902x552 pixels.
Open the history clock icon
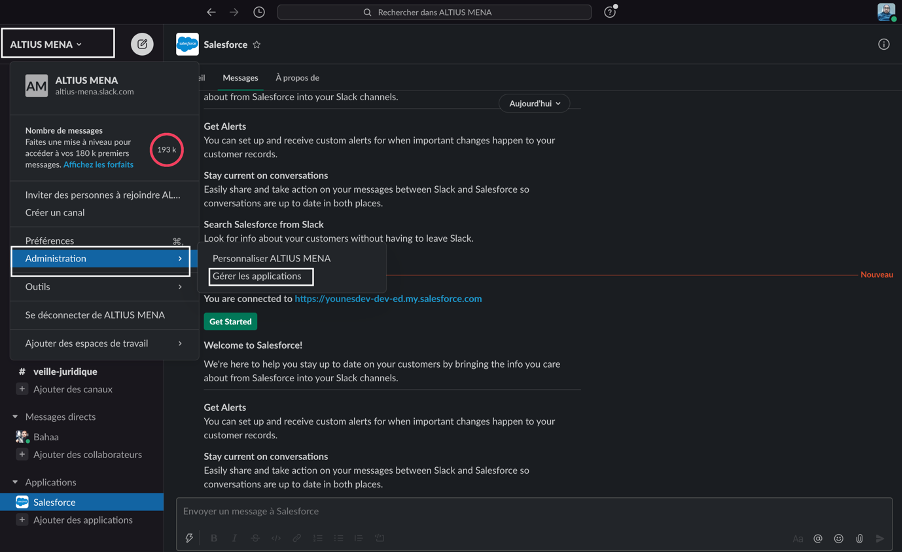click(x=259, y=12)
